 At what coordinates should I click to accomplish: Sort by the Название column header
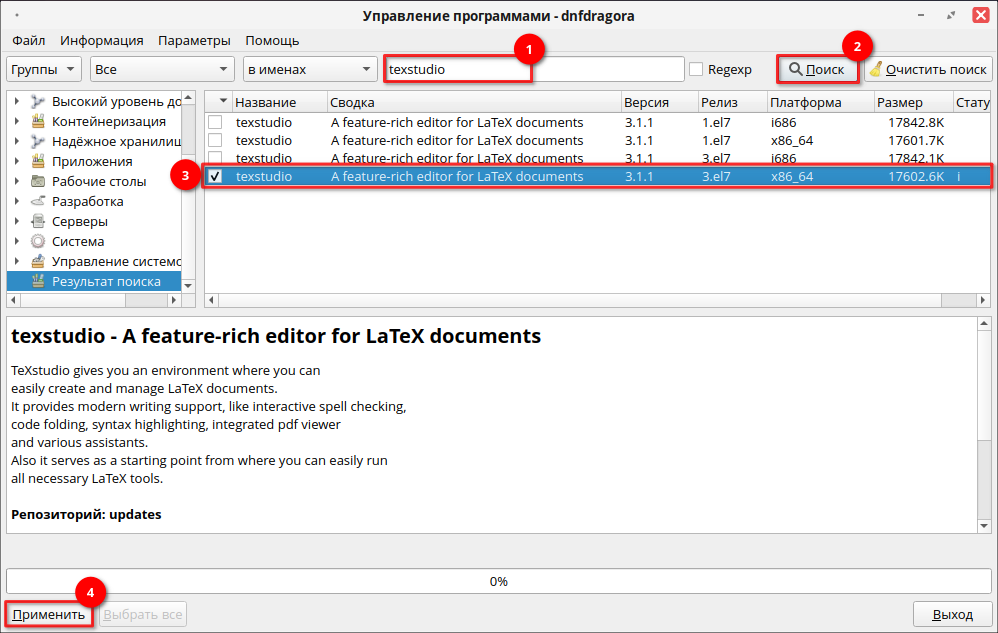[x=279, y=102]
